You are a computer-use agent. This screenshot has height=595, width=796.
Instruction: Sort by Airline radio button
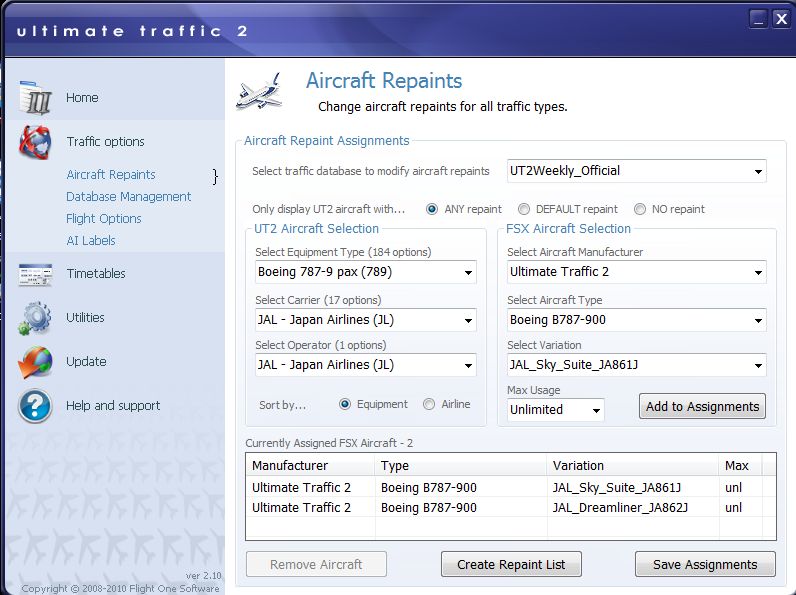429,404
